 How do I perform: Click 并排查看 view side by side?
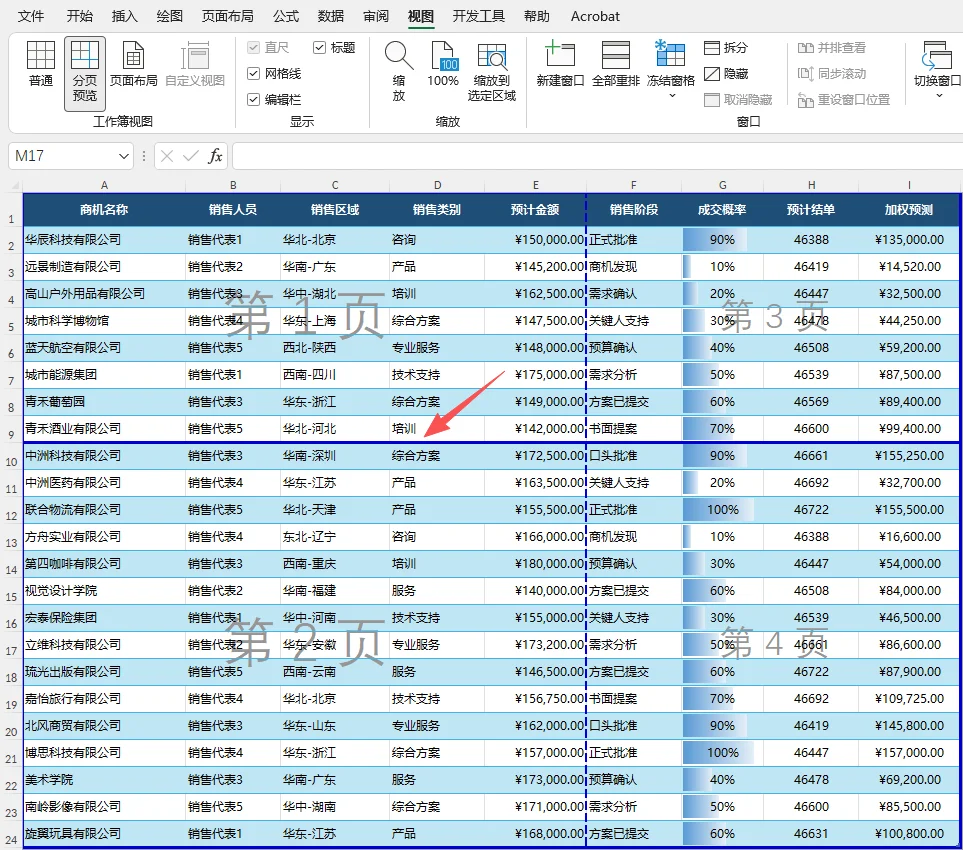click(831, 48)
